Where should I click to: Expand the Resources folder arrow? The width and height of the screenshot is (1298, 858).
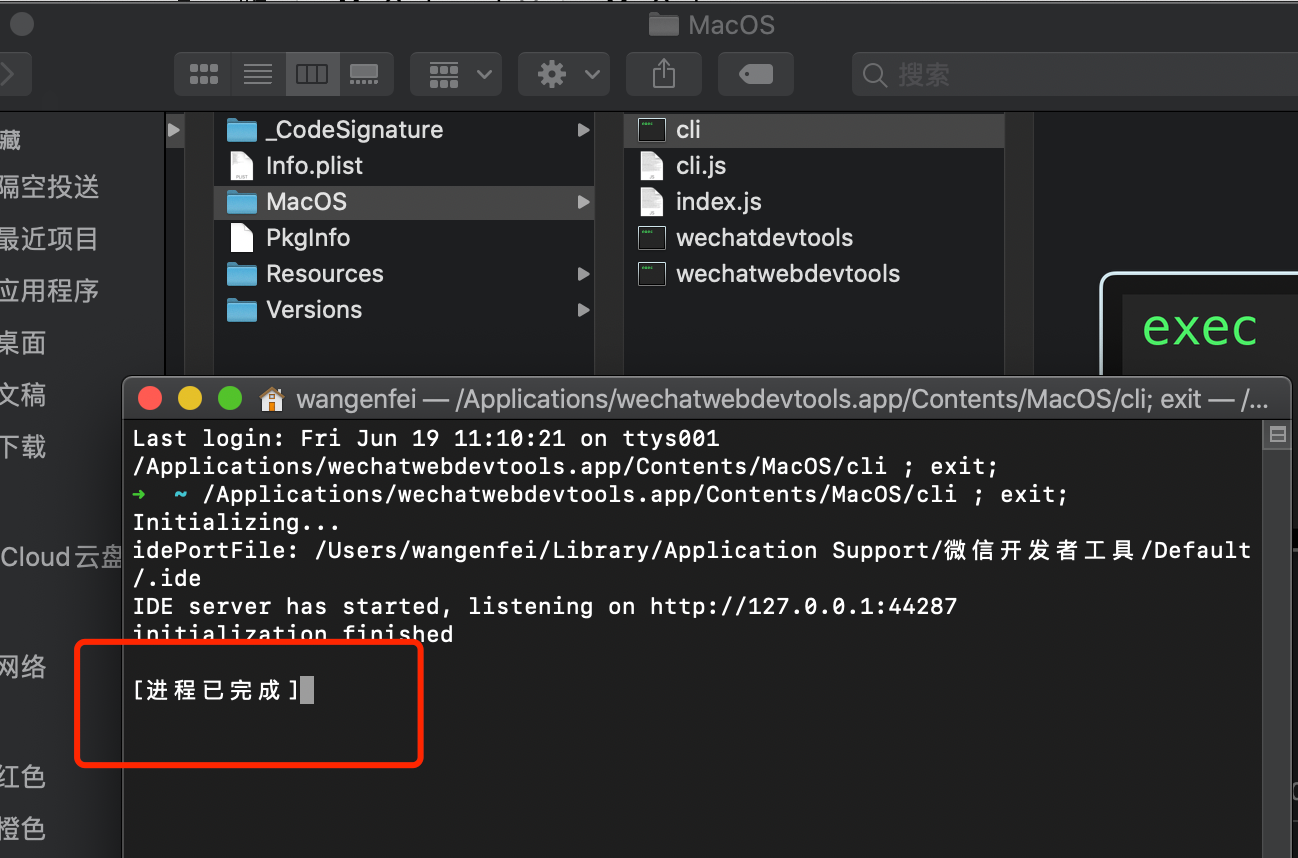pos(583,274)
